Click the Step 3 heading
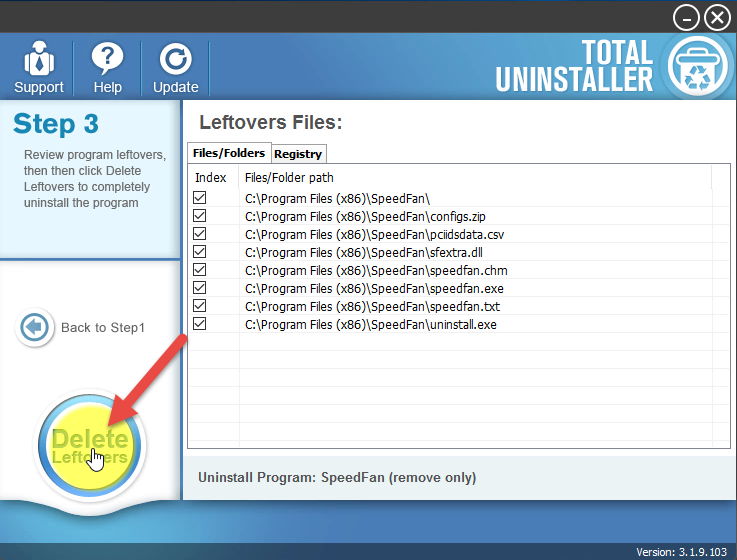 (x=56, y=124)
